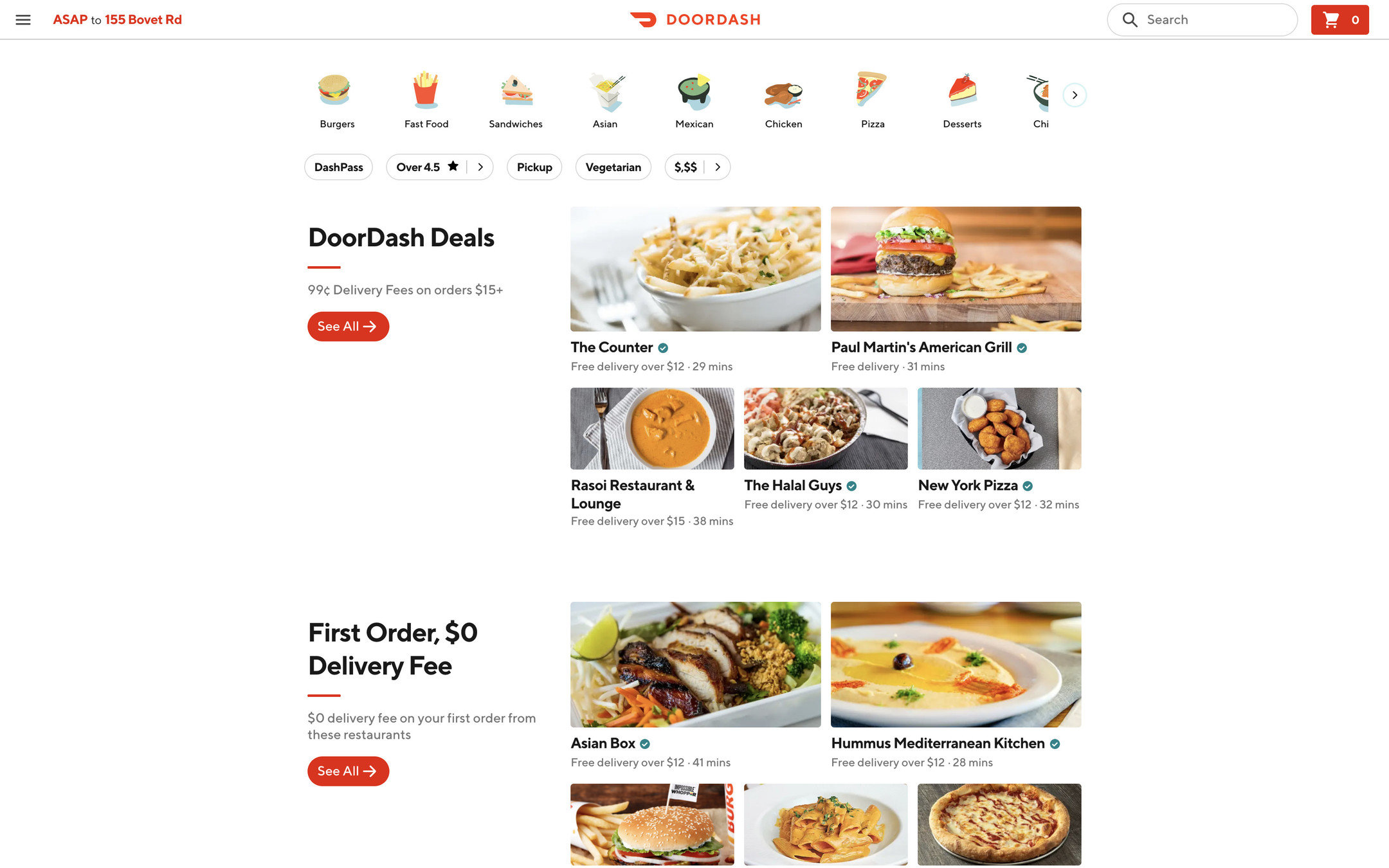Viewport: 1389px width, 868px height.
Task: Choose the Fast Food fries icon
Action: coord(426,90)
